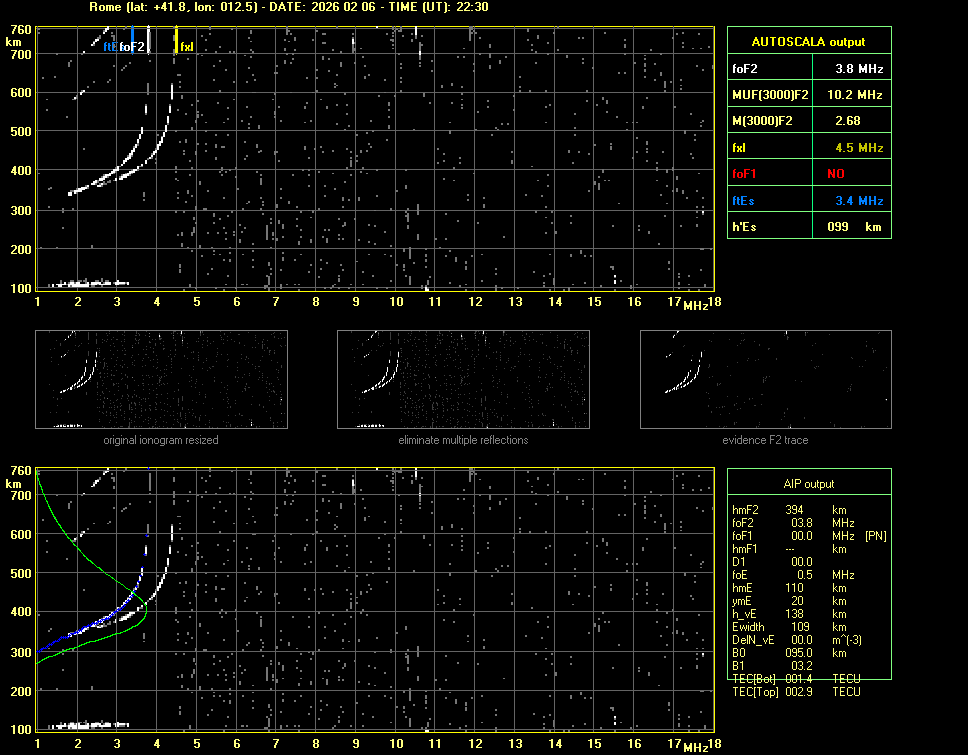Click the h'Es 099 km value

point(849,227)
